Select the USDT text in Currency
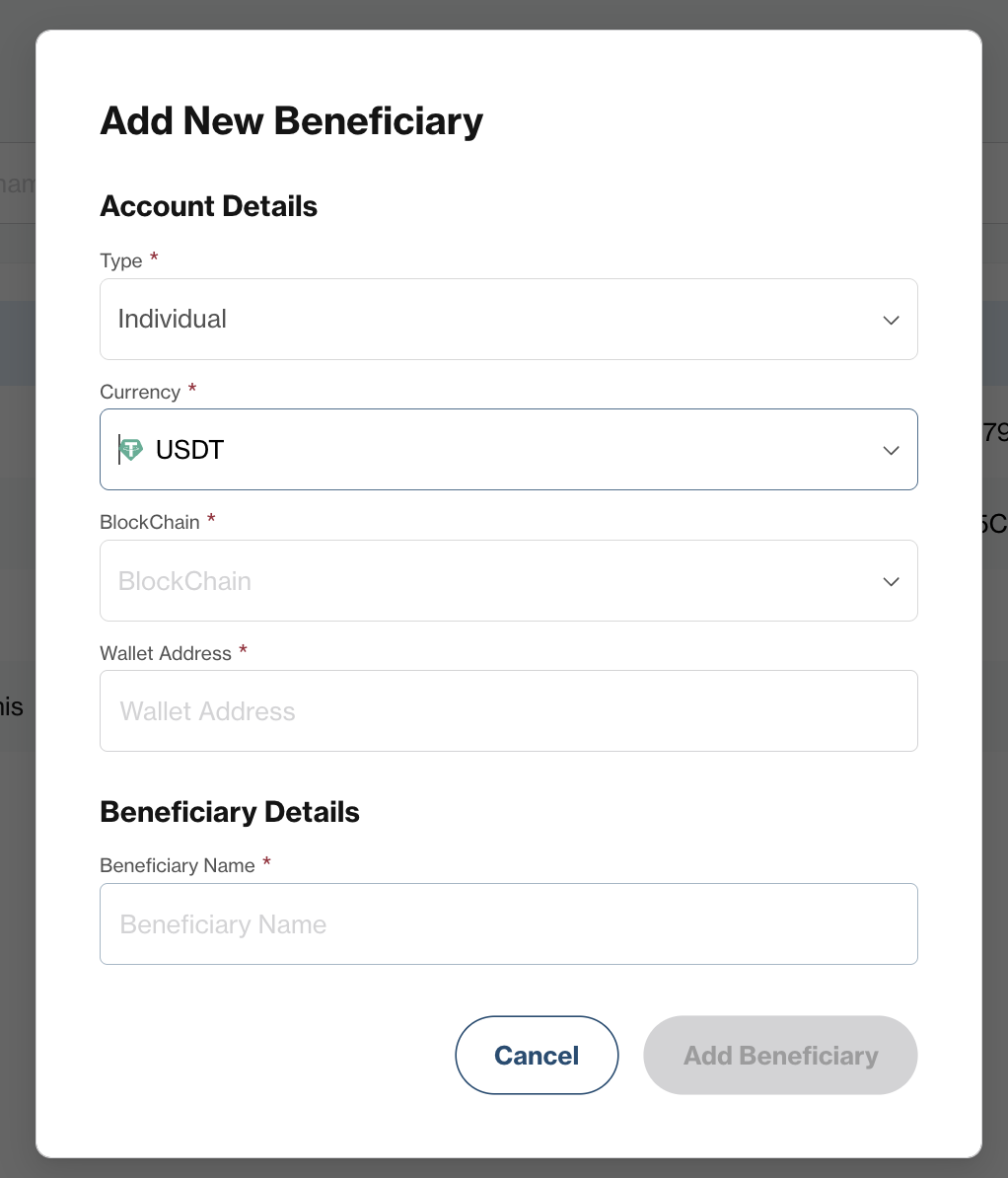Screen dimensions: 1008x1178 click(189, 449)
